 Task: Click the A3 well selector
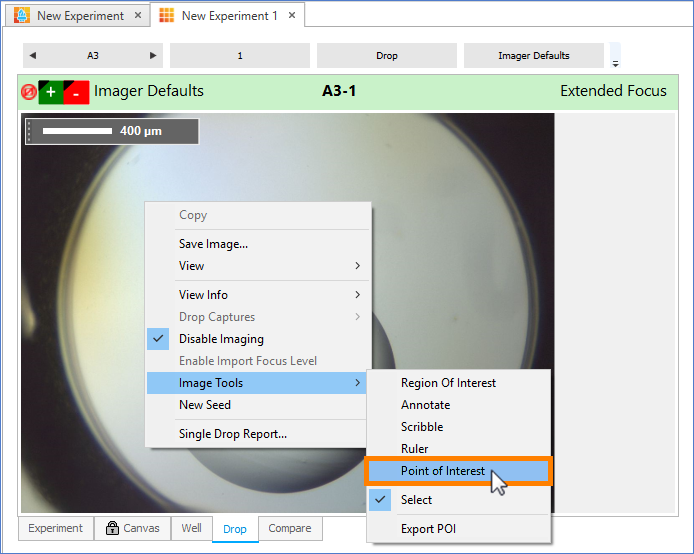(x=93, y=55)
